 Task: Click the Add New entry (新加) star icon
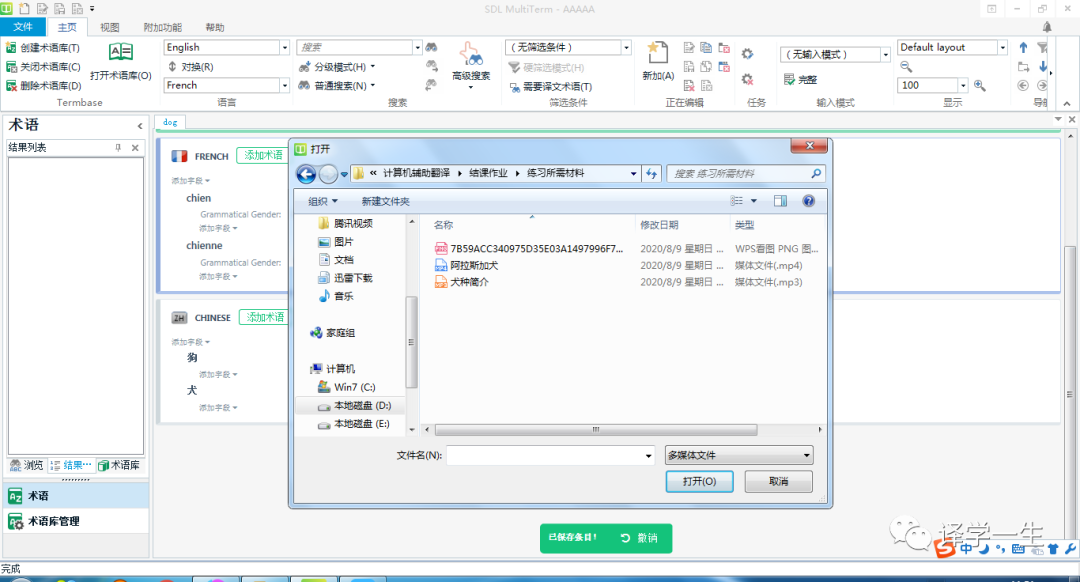tap(658, 52)
